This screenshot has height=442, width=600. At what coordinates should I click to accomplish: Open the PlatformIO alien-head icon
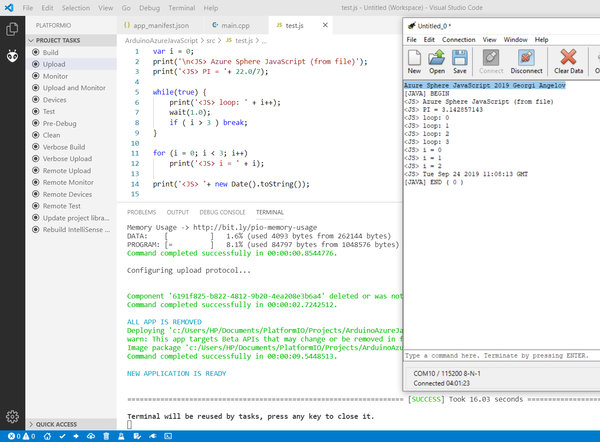12,56
